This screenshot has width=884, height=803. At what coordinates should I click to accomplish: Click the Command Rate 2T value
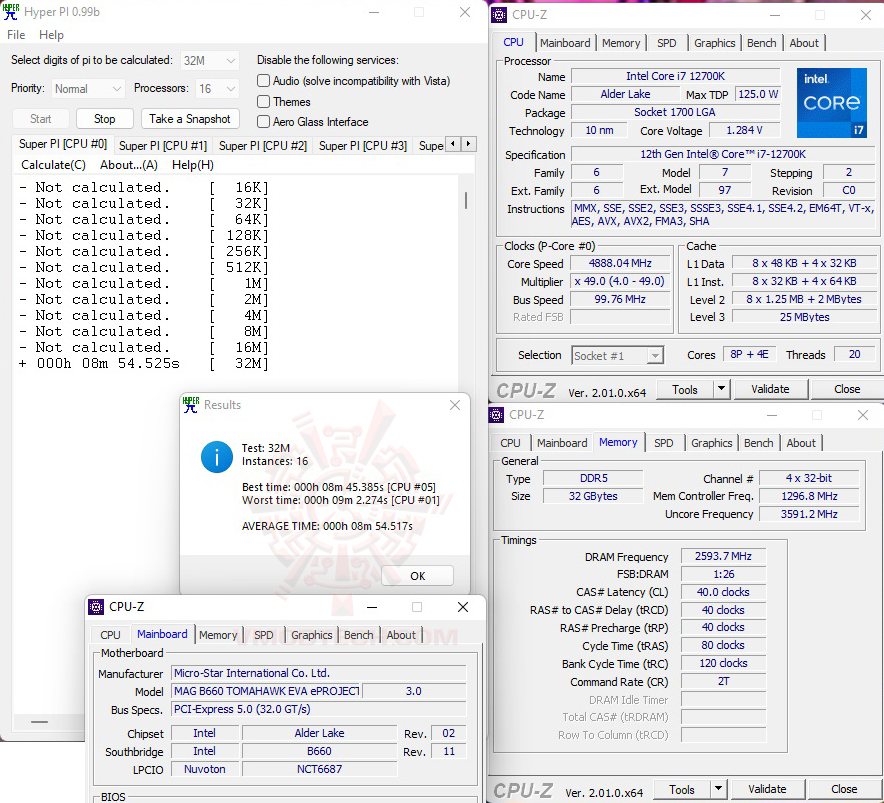click(x=723, y=681)
